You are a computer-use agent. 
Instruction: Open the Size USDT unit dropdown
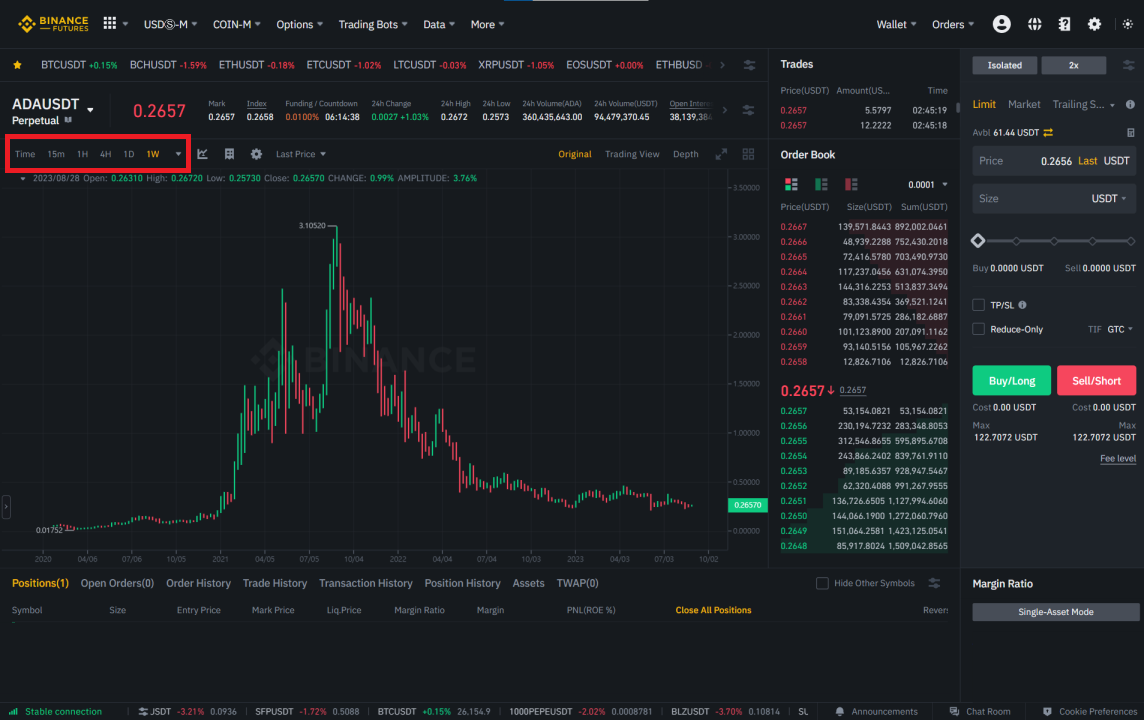coord(1109,198)
